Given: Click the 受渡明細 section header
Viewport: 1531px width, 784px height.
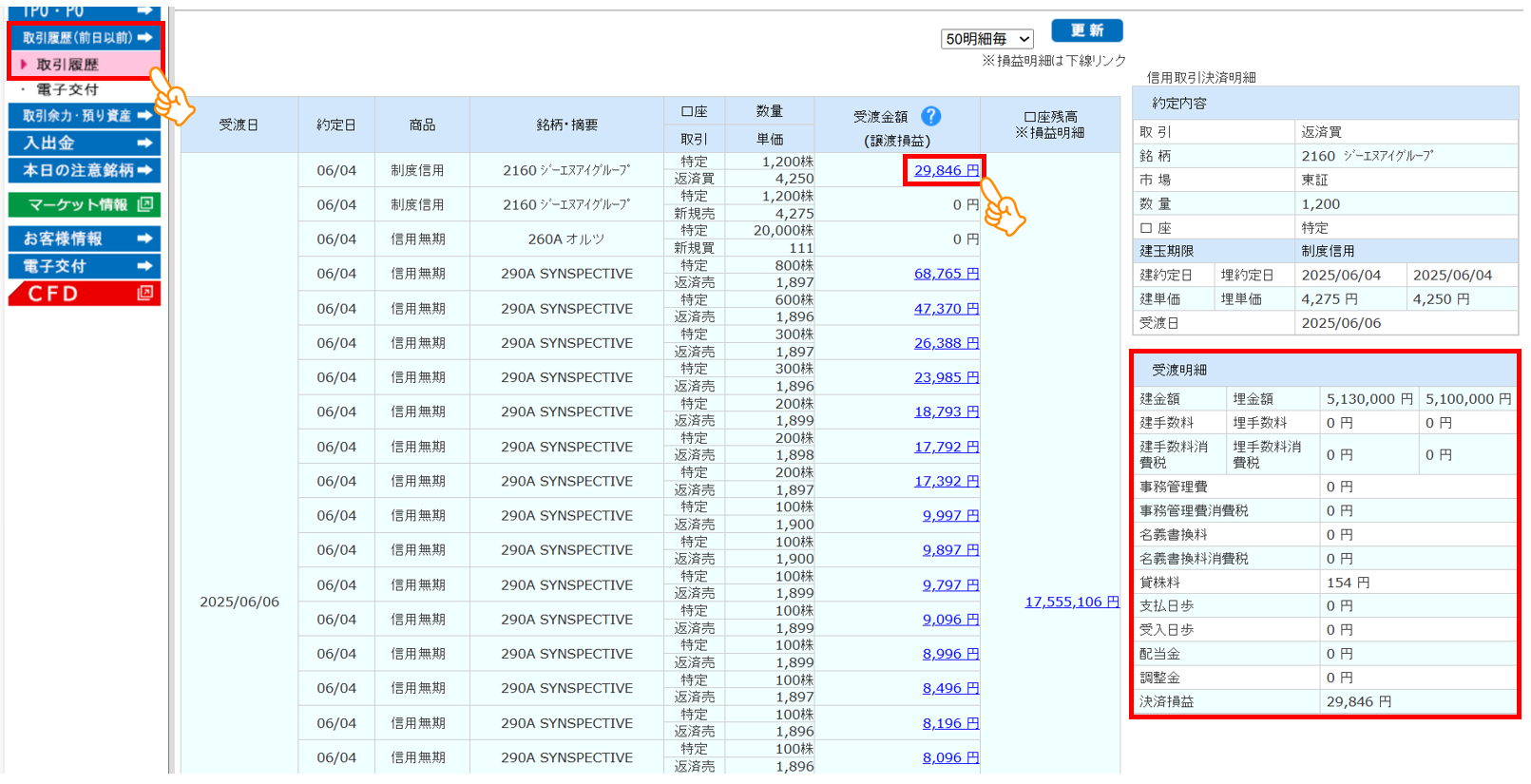Looking at the screenshot, I should (1325, 370).
